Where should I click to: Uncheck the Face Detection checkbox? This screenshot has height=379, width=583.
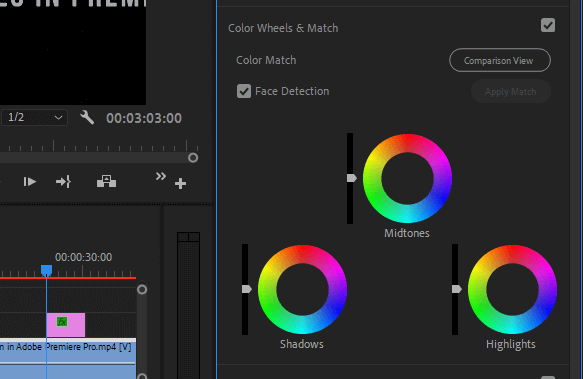coord(244,91)
